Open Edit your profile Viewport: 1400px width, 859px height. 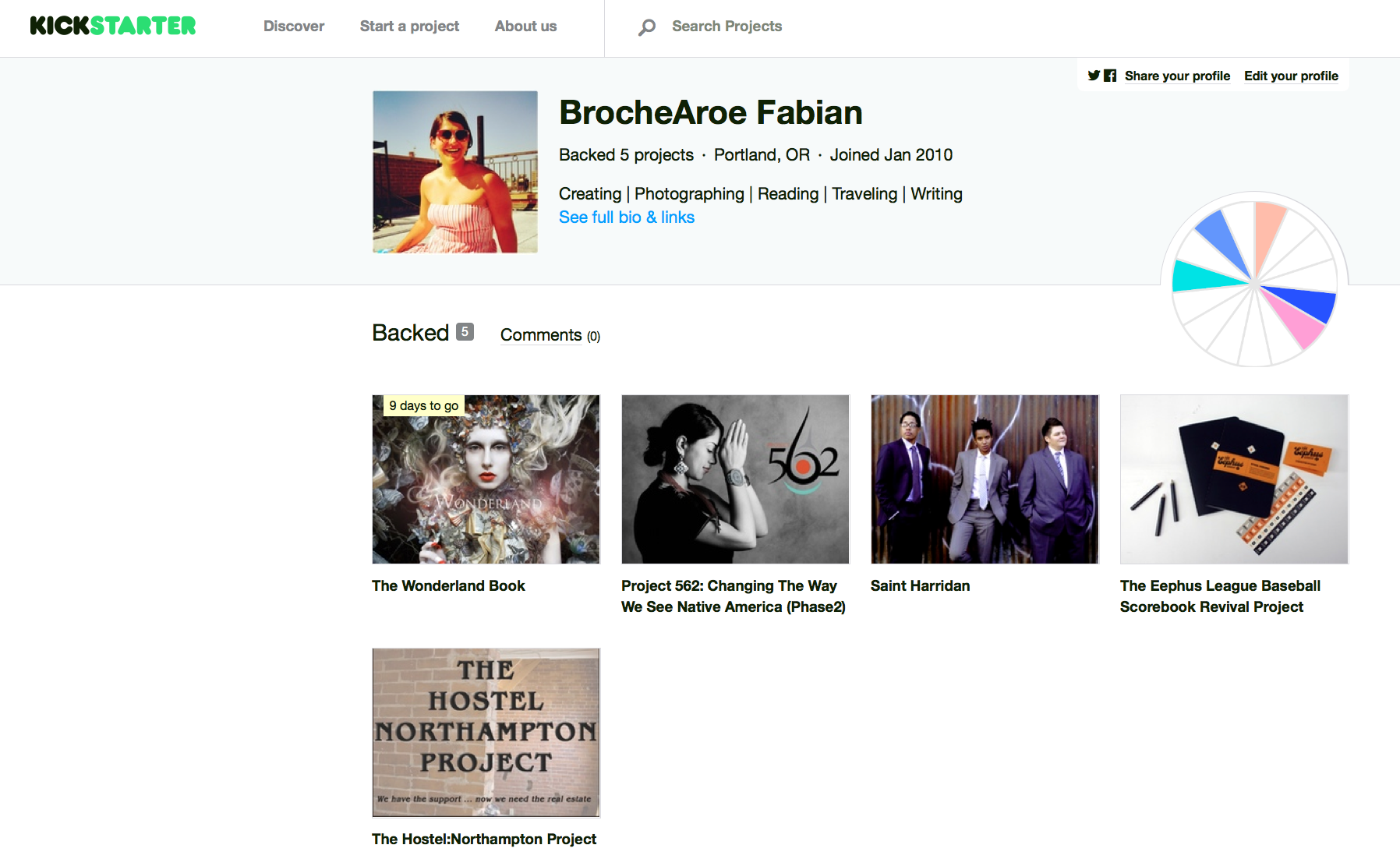[1291, 76]
